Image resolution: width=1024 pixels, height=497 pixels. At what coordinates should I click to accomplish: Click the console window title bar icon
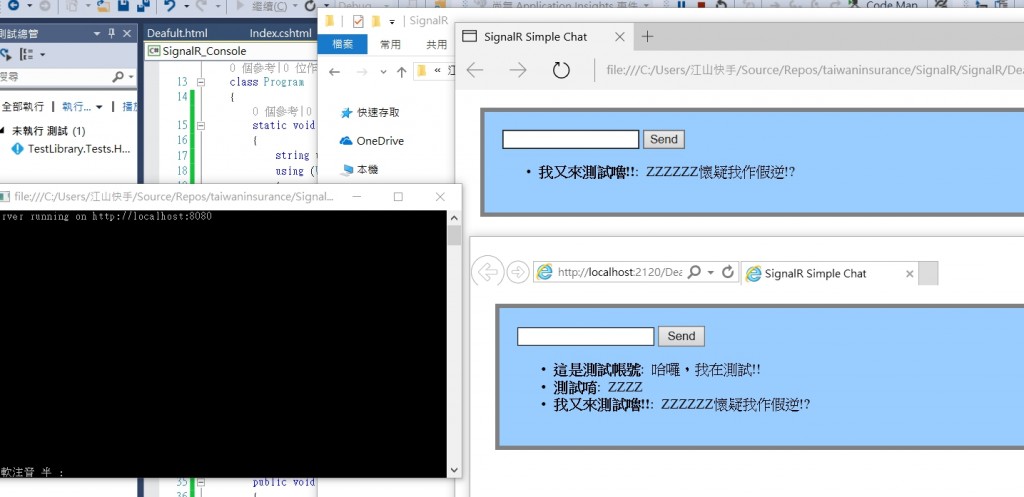tap(5, 197)
